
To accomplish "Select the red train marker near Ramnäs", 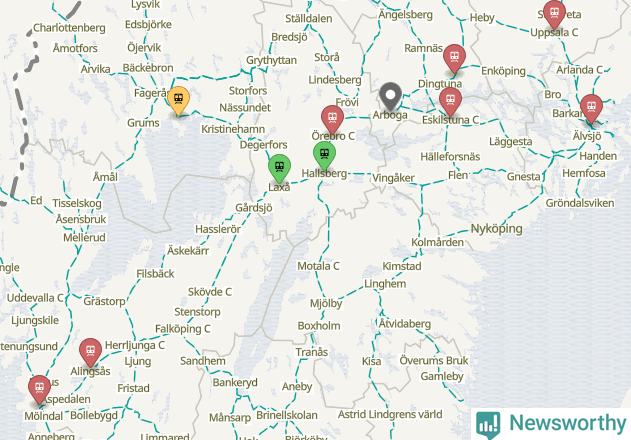I will click(x=454, y=58).
